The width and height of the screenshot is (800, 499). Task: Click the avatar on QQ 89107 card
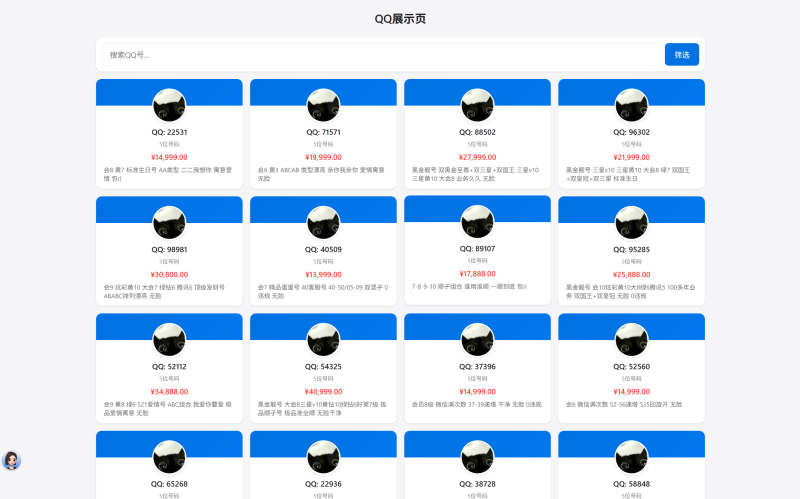coord(478,222)
